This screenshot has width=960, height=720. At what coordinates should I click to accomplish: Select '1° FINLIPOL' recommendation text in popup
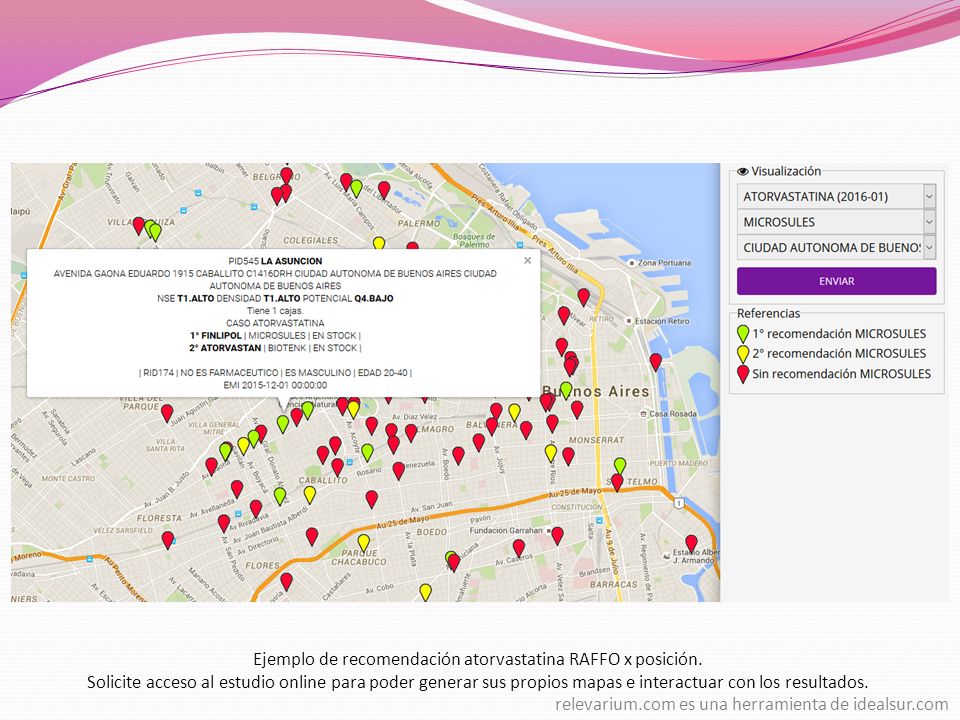pos(216,336)
